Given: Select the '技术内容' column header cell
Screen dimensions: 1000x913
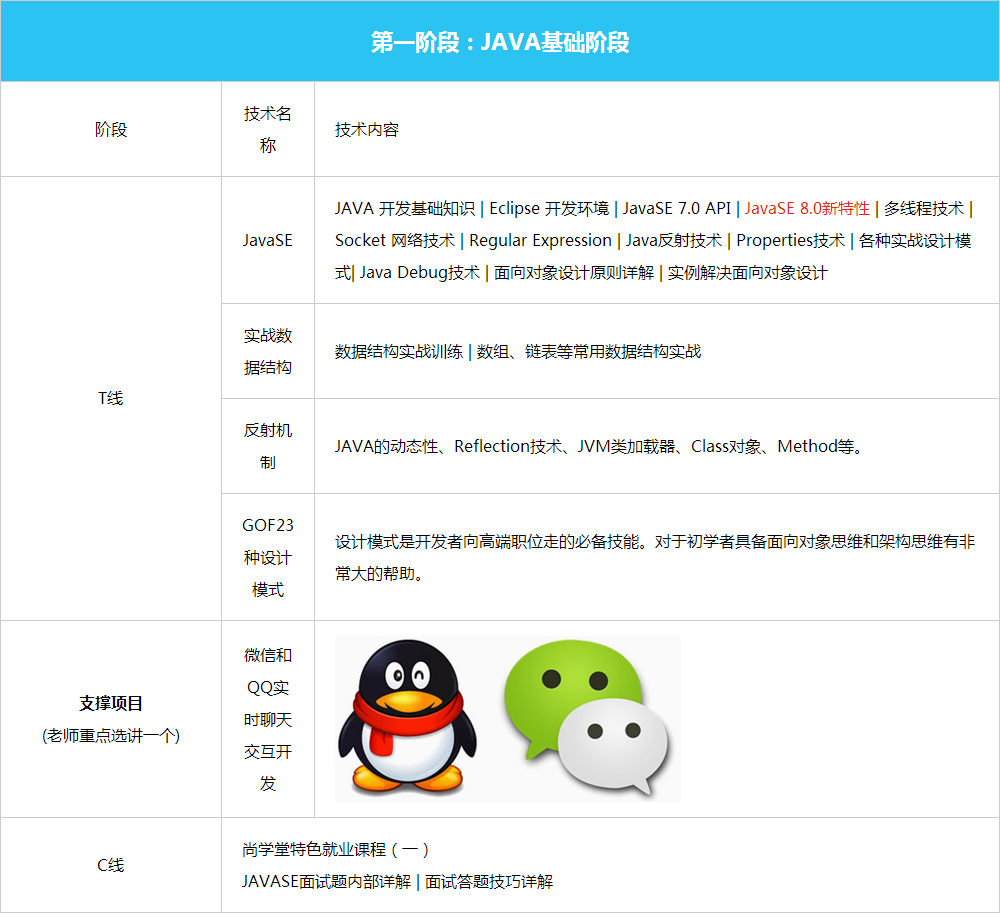Looking at the screenshot, I should pyautogui.click(x=657, y=129).
